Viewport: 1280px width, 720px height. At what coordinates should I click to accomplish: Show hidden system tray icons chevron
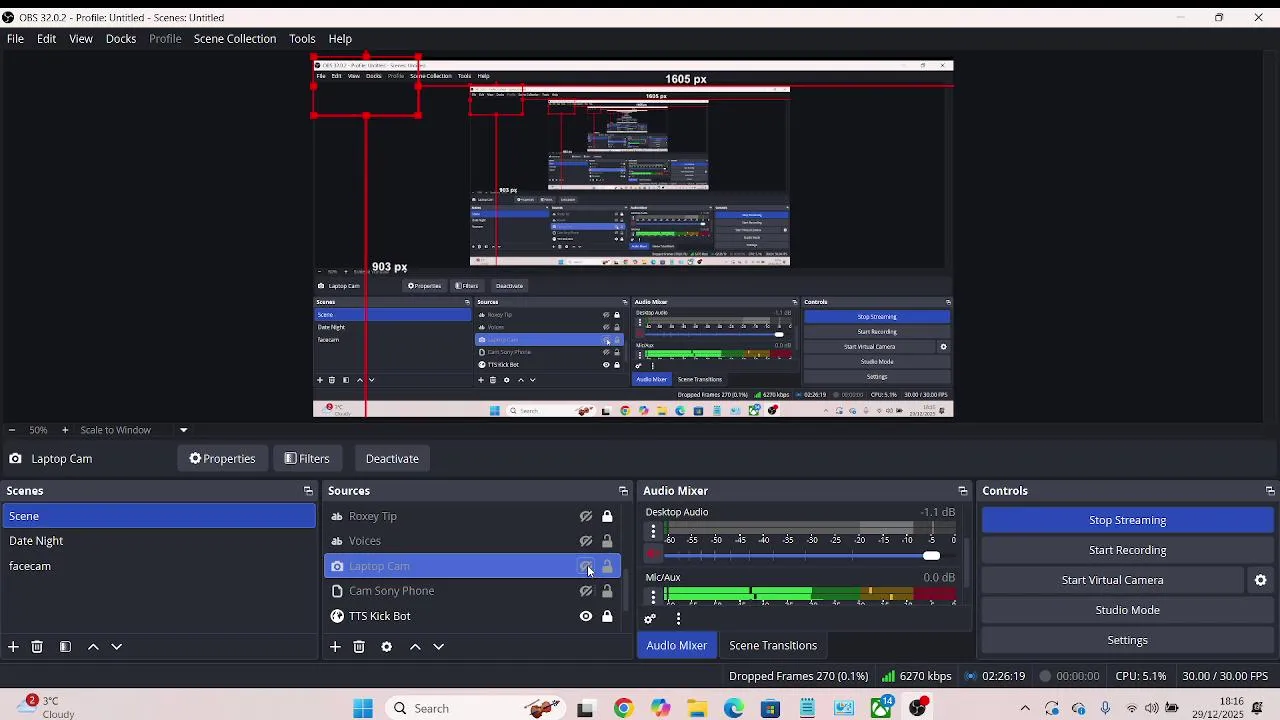[1025, 708]
